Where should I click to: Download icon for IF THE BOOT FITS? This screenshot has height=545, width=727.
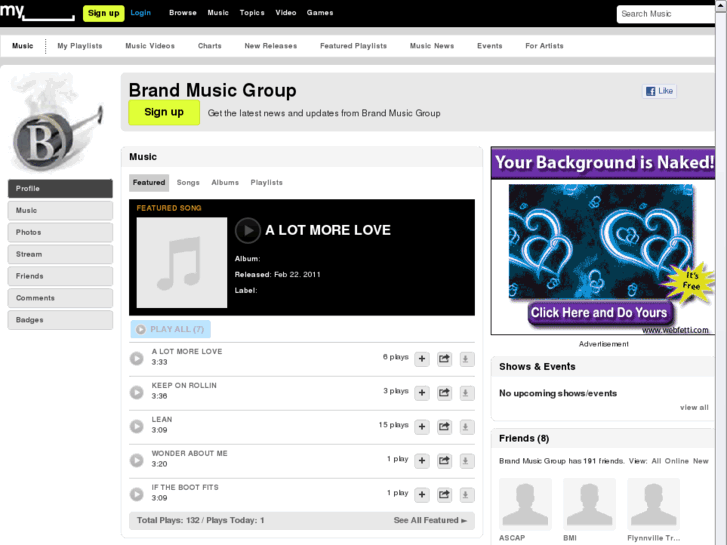(466, 495)
